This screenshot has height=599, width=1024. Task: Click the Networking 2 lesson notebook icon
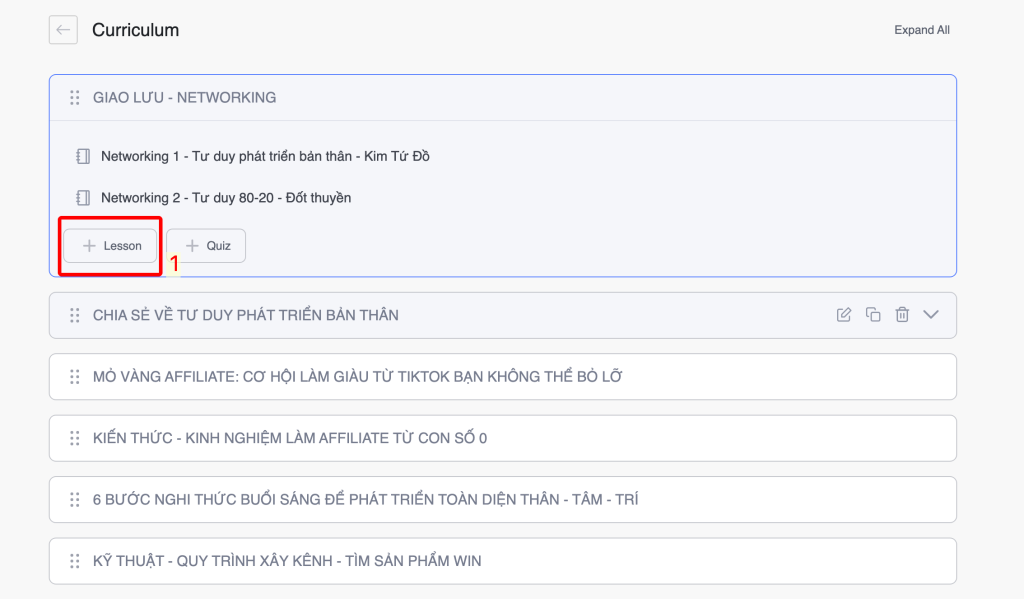coord(83,198)
